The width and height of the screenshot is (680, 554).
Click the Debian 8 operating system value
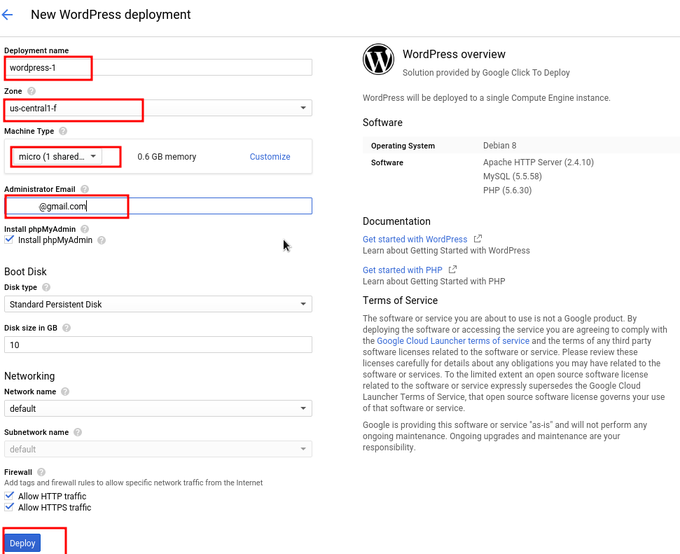point(500,145)
